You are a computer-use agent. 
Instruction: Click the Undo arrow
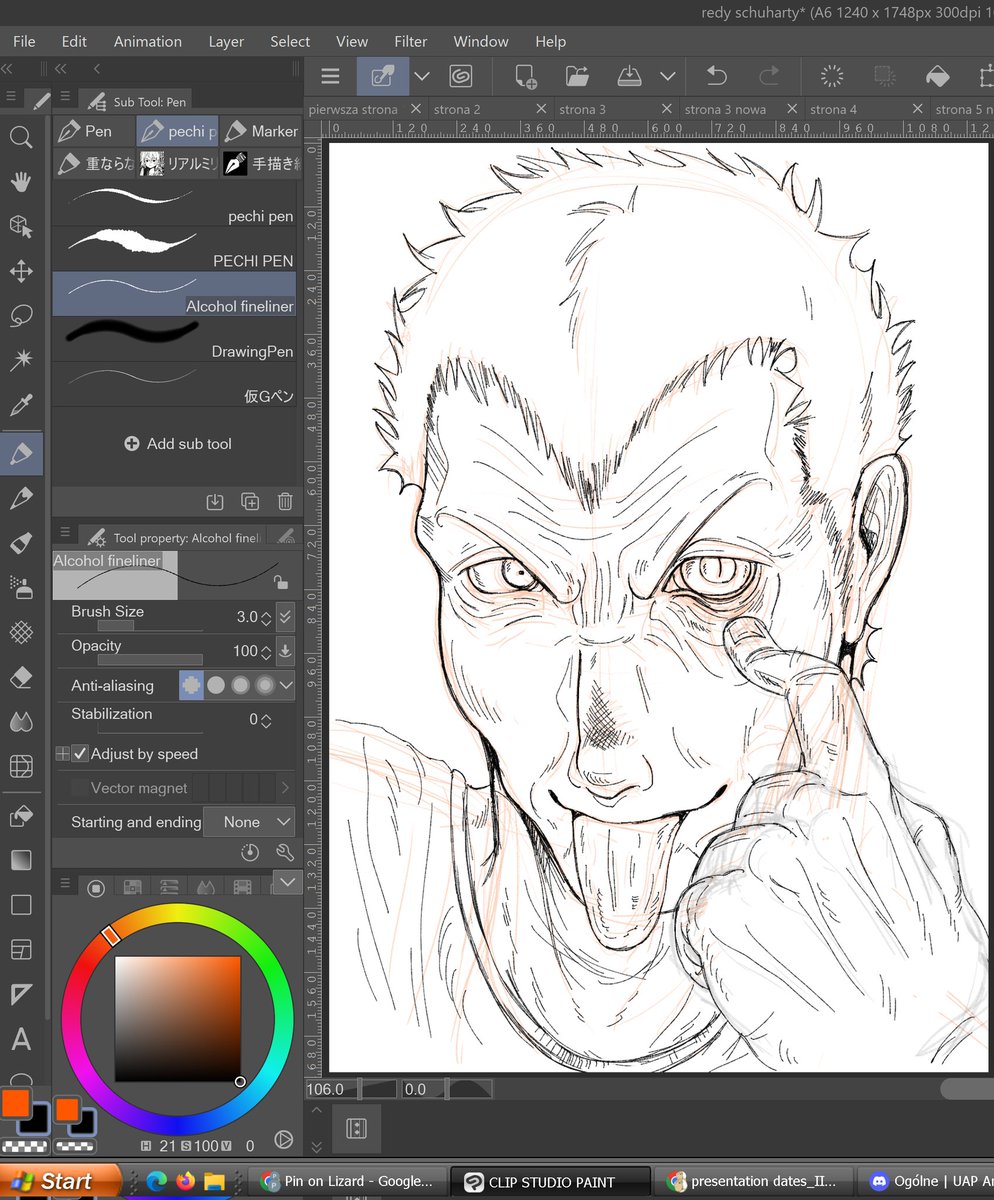coord(717,76)
